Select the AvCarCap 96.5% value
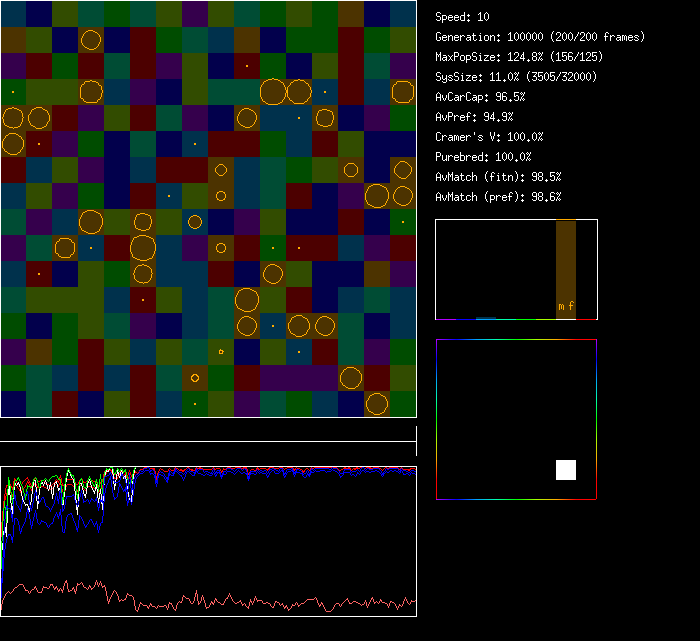The width and height of the screenshot is (700, 641). [x=480, y=97]
